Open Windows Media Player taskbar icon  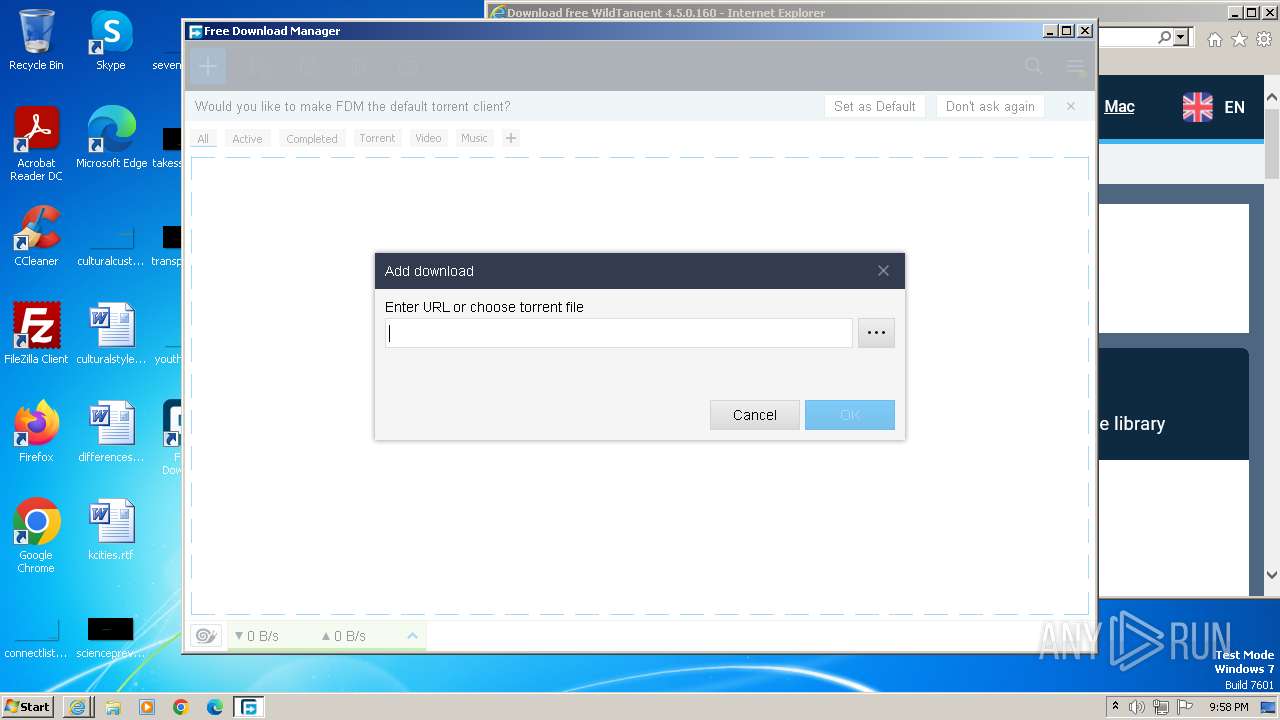coord(147,707)
